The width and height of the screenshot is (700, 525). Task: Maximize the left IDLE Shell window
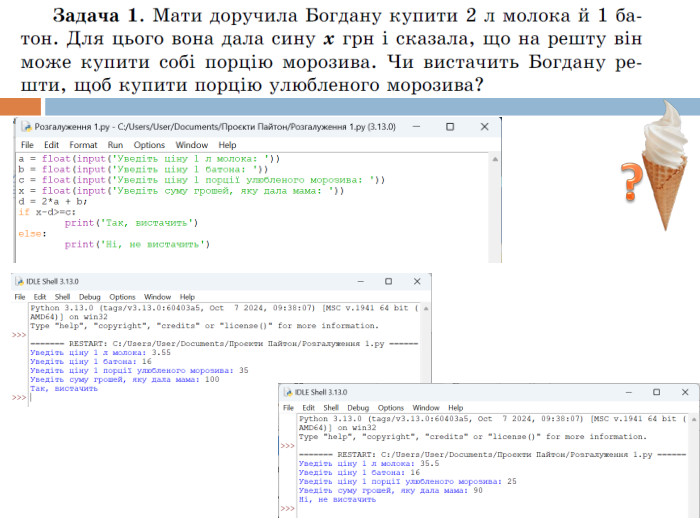[x=388, y=281]
